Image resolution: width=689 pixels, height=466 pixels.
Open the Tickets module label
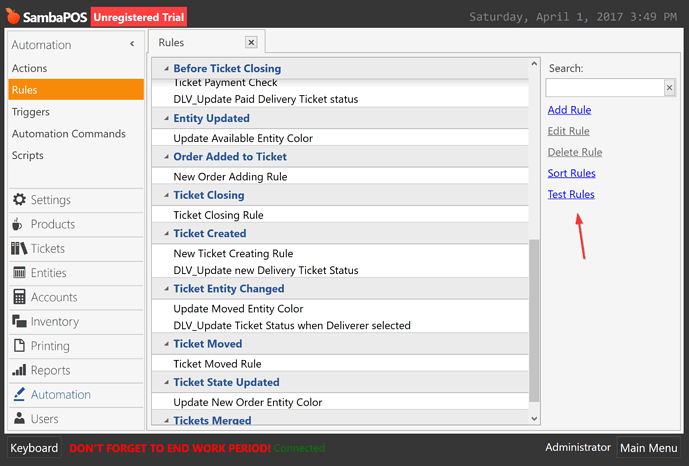[x=47, y=249]
